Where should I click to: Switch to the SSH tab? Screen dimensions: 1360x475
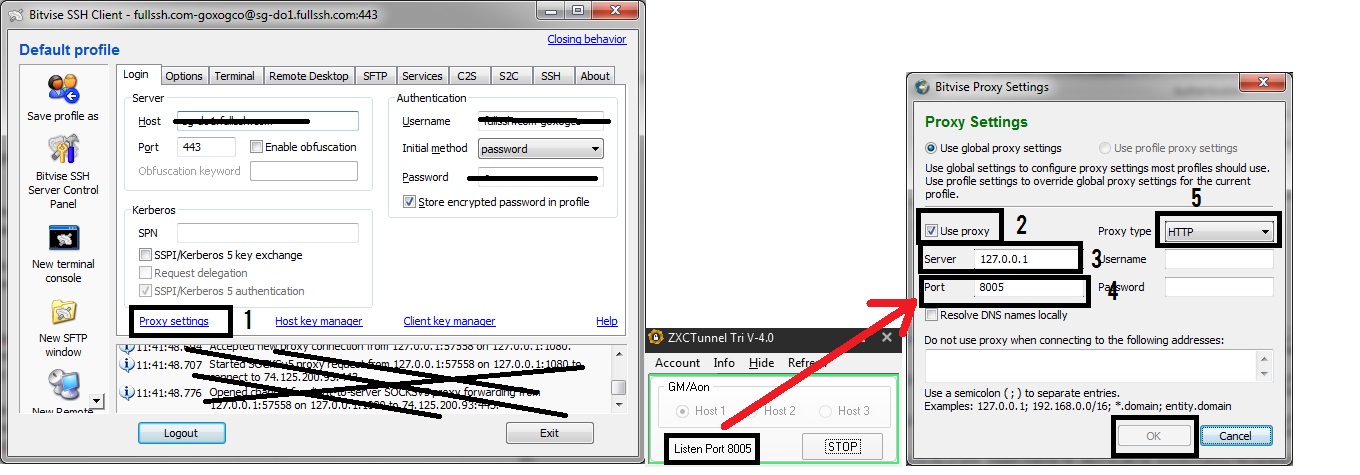(x=551, y=76)
